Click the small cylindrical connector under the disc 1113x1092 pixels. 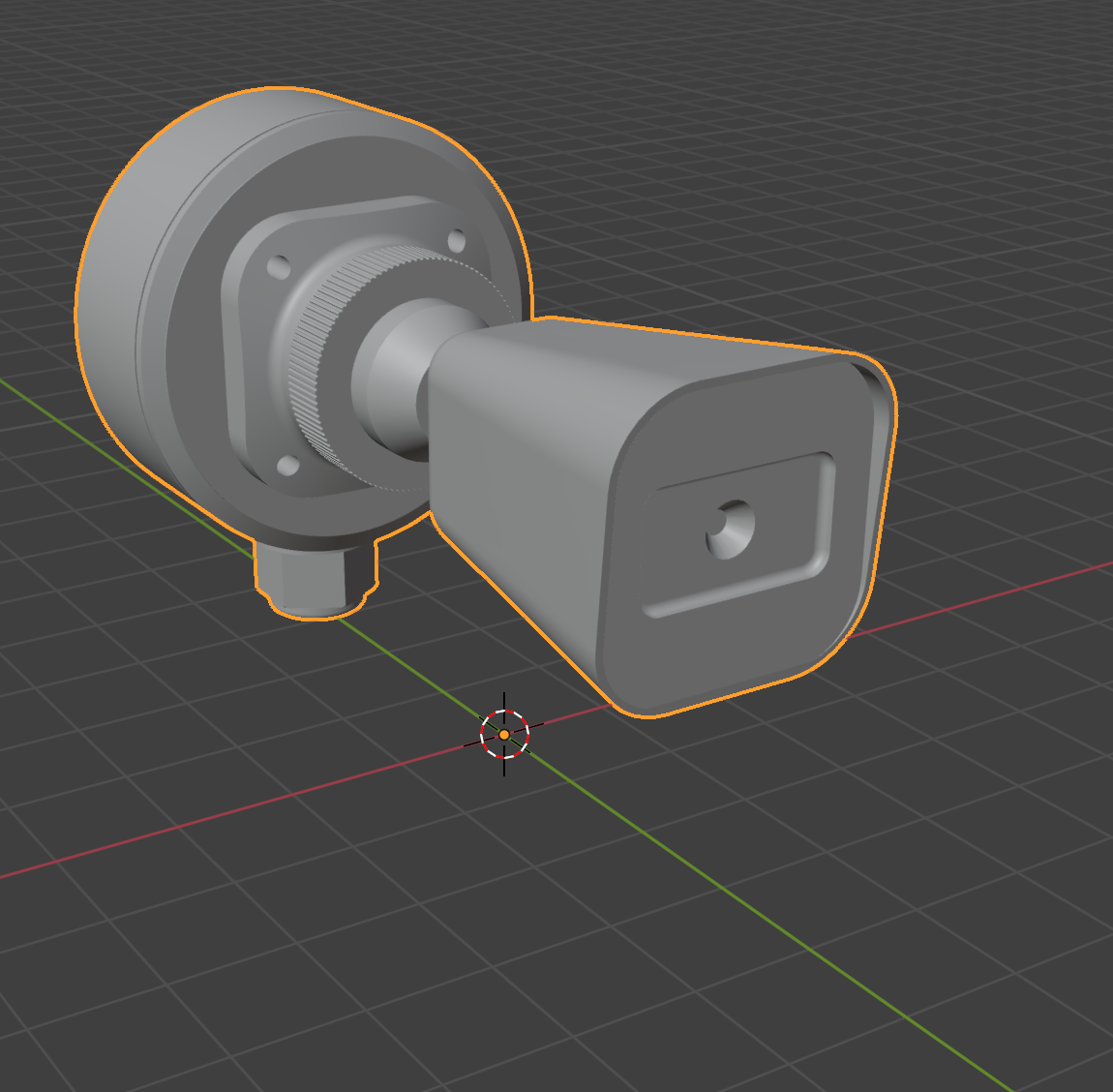pos(315,579)
